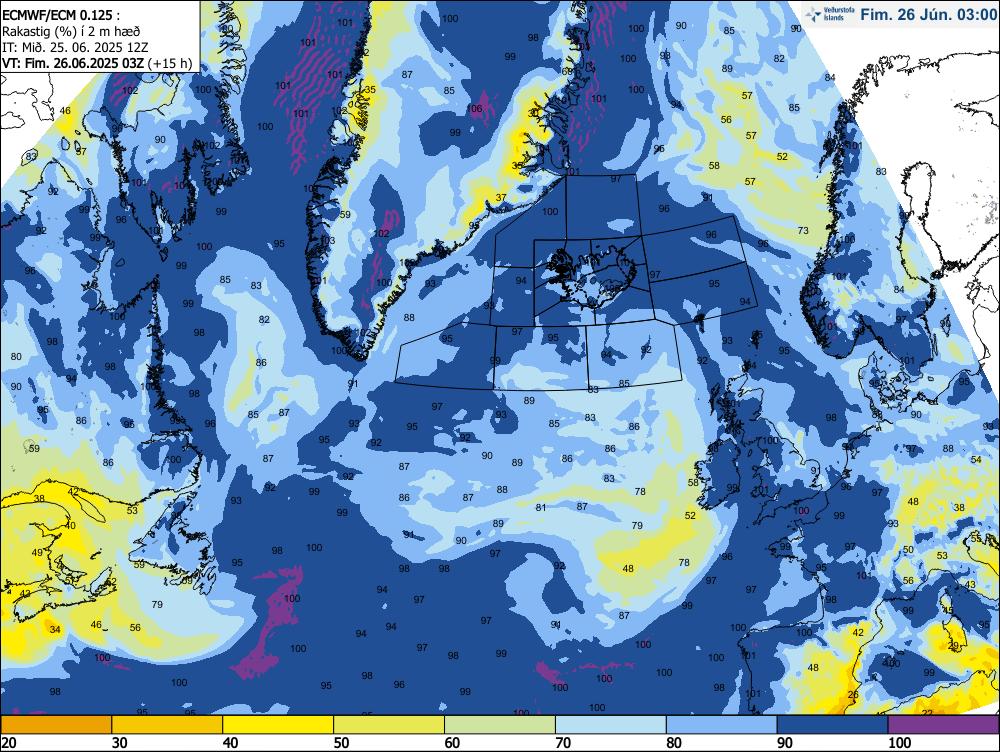Click the 'Fim. 26 Jún. 03:00' header date
This screenshot has width=1000, height=752.
pyautogui.click(x=929, y=15)
